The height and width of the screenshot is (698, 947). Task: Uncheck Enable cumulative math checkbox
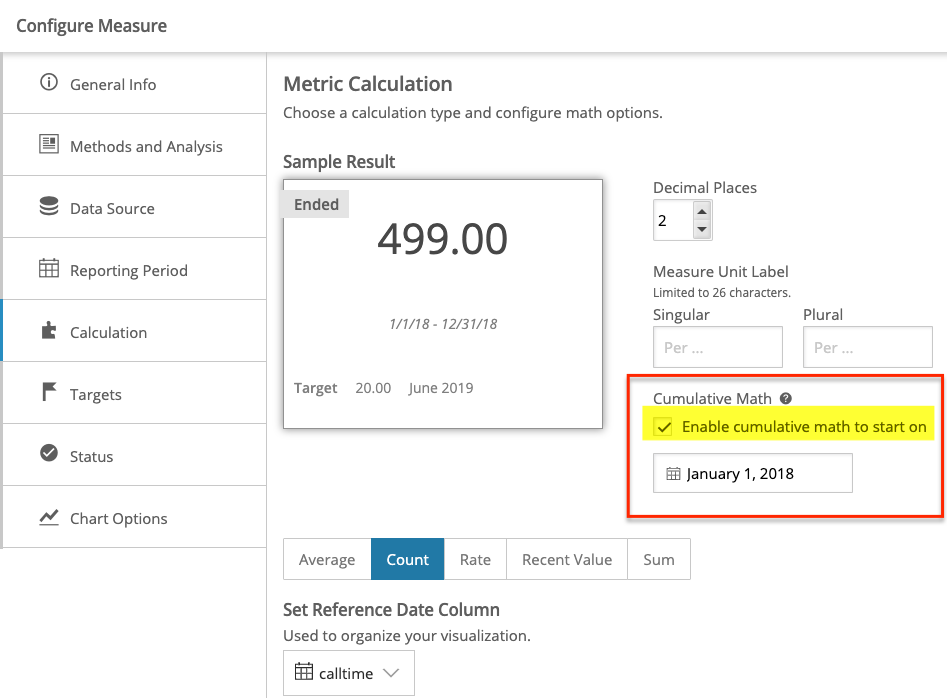[x=664, y=427]
